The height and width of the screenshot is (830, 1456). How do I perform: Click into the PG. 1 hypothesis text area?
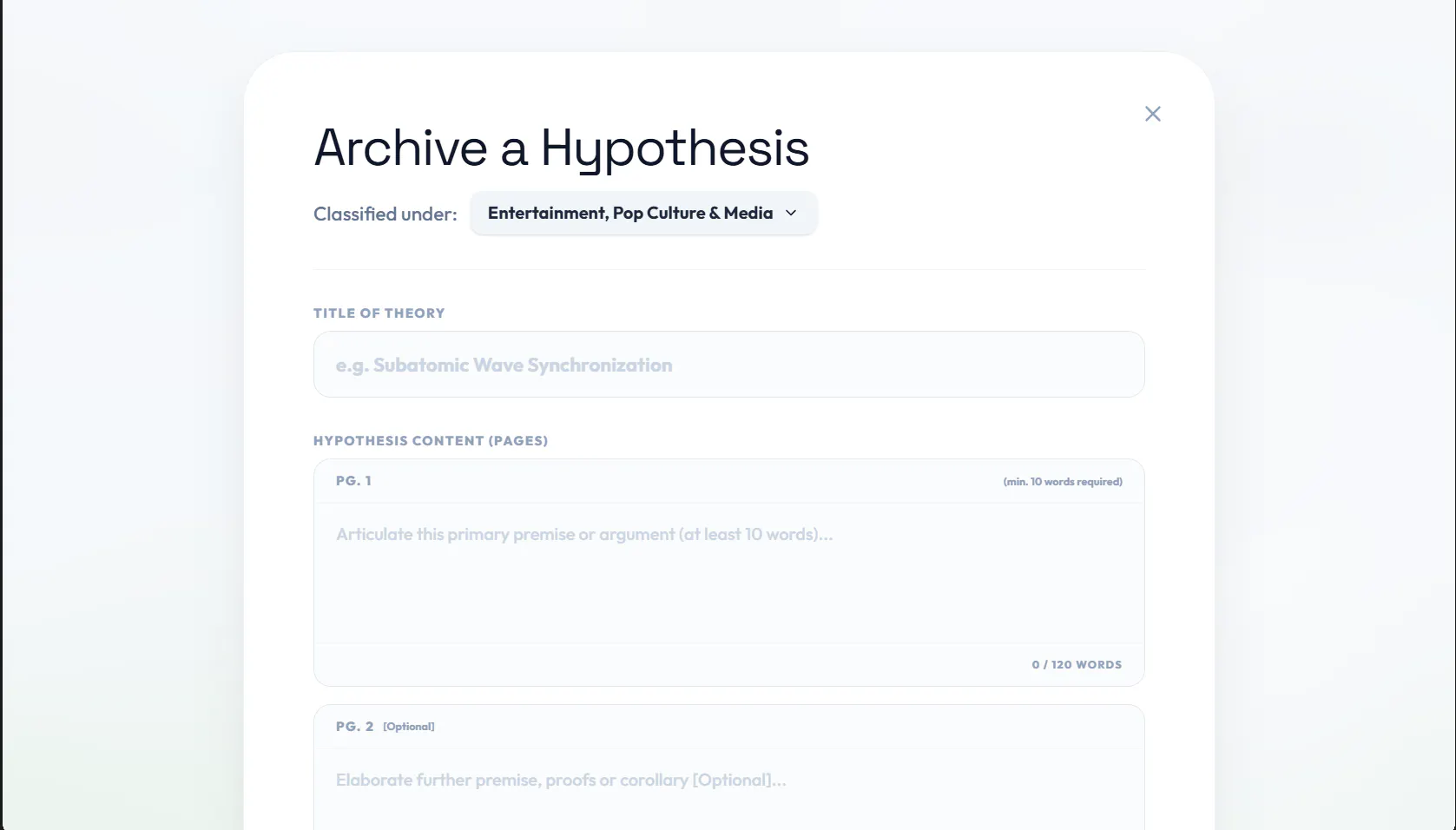(x=728, y=573)
